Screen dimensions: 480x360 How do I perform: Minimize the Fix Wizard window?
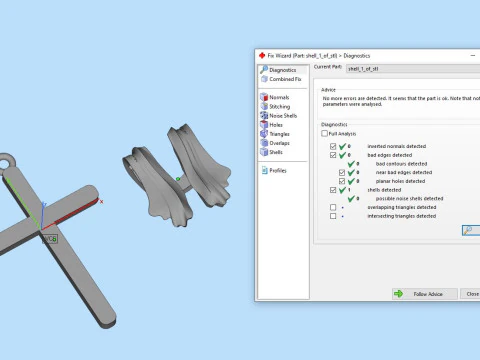pyautogui.click(x=473, y=56)
